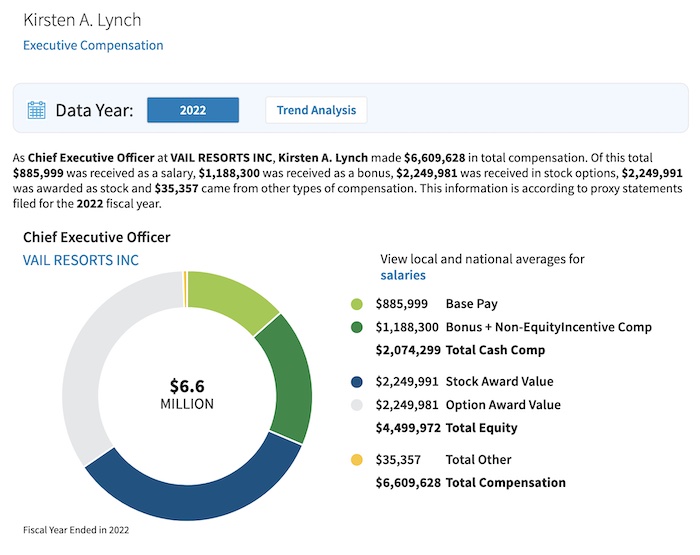Viewport: 700px width, 555px height.
Task: Click the Total Compensation amount $6,609,628 in legend
Action: coord(406,483)
